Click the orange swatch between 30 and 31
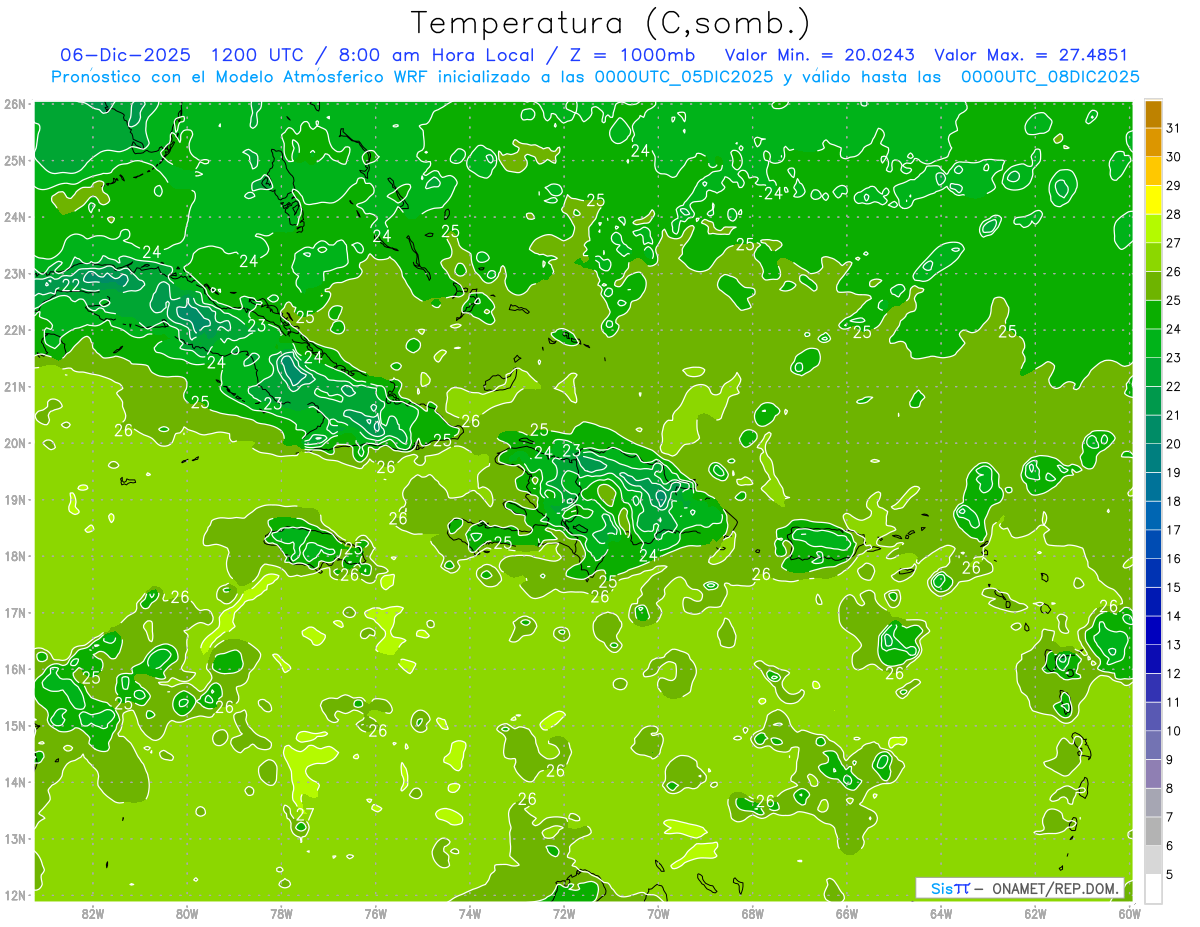 pos(1153,142)
